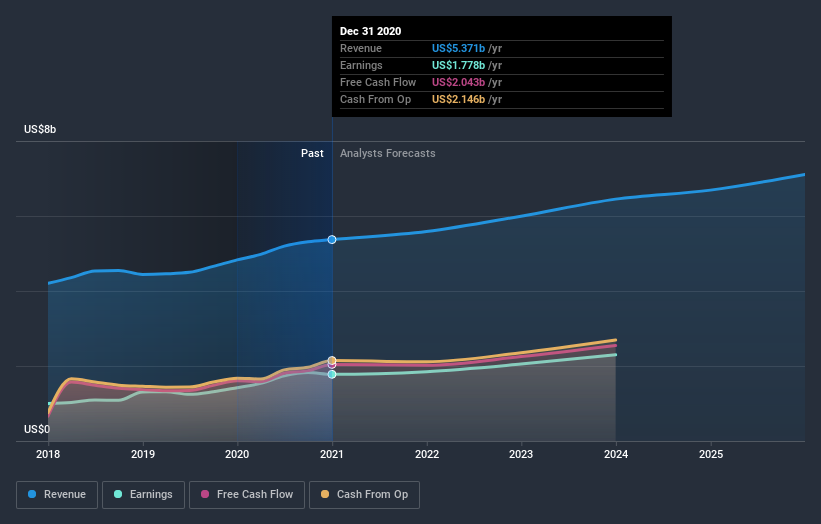The height and width of the screenshot is (524, 821).
Task: Click the 2019 x-axis label
Action: coord(143,454)
